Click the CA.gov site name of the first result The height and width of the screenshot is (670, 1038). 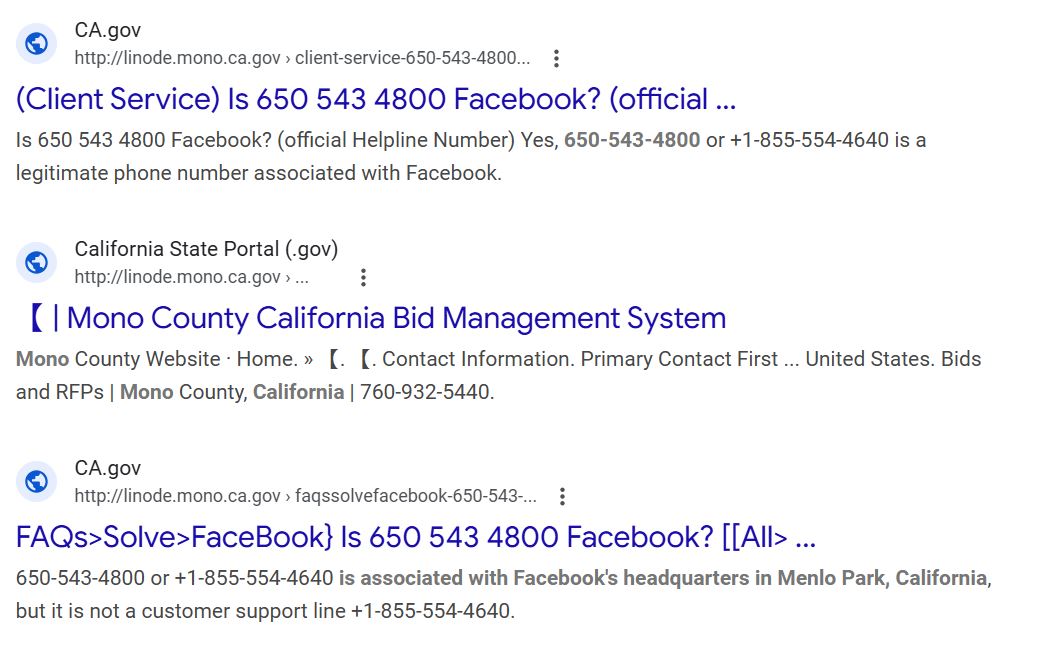tap(108, 30)
